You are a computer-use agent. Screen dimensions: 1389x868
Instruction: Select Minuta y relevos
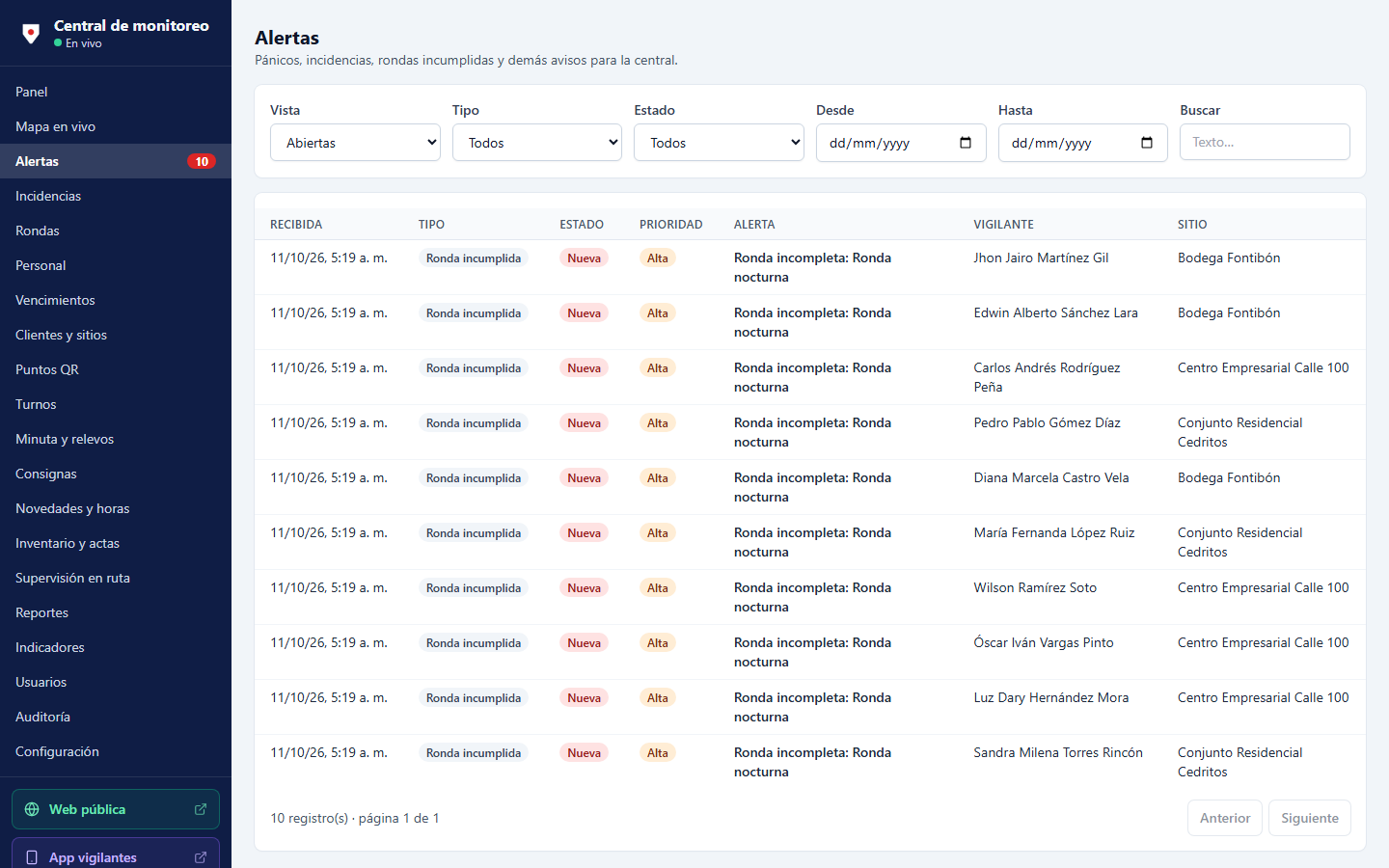[x=116, y=439]
